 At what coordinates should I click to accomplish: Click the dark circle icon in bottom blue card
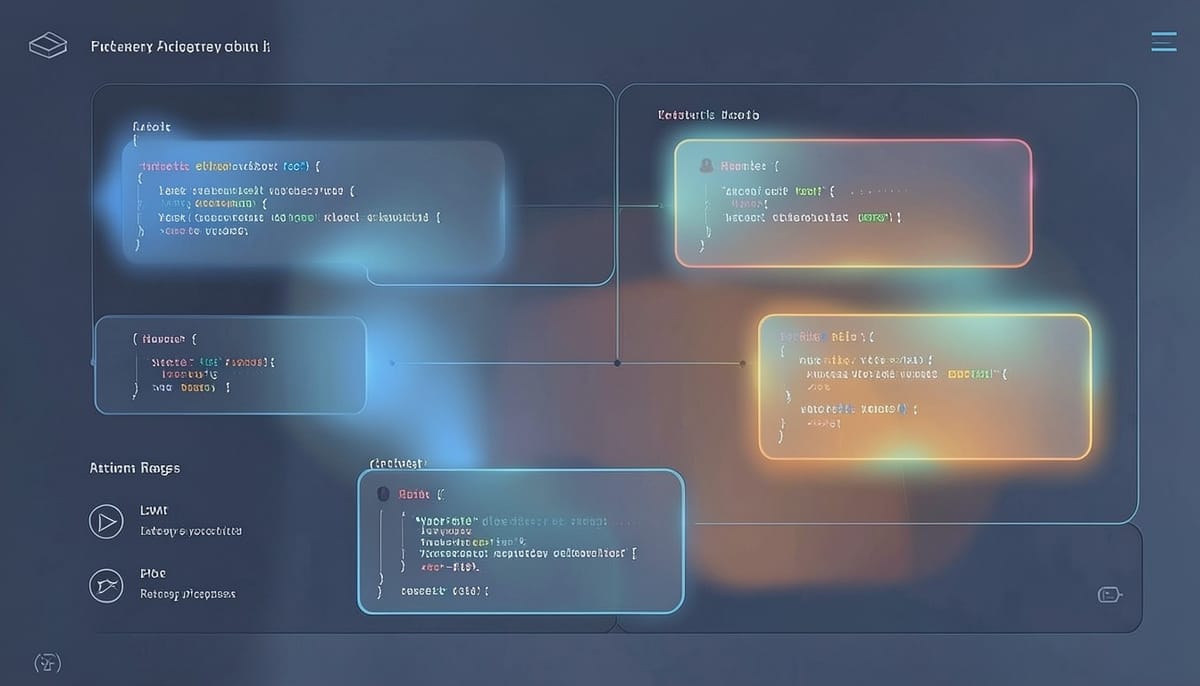point(382,494)
